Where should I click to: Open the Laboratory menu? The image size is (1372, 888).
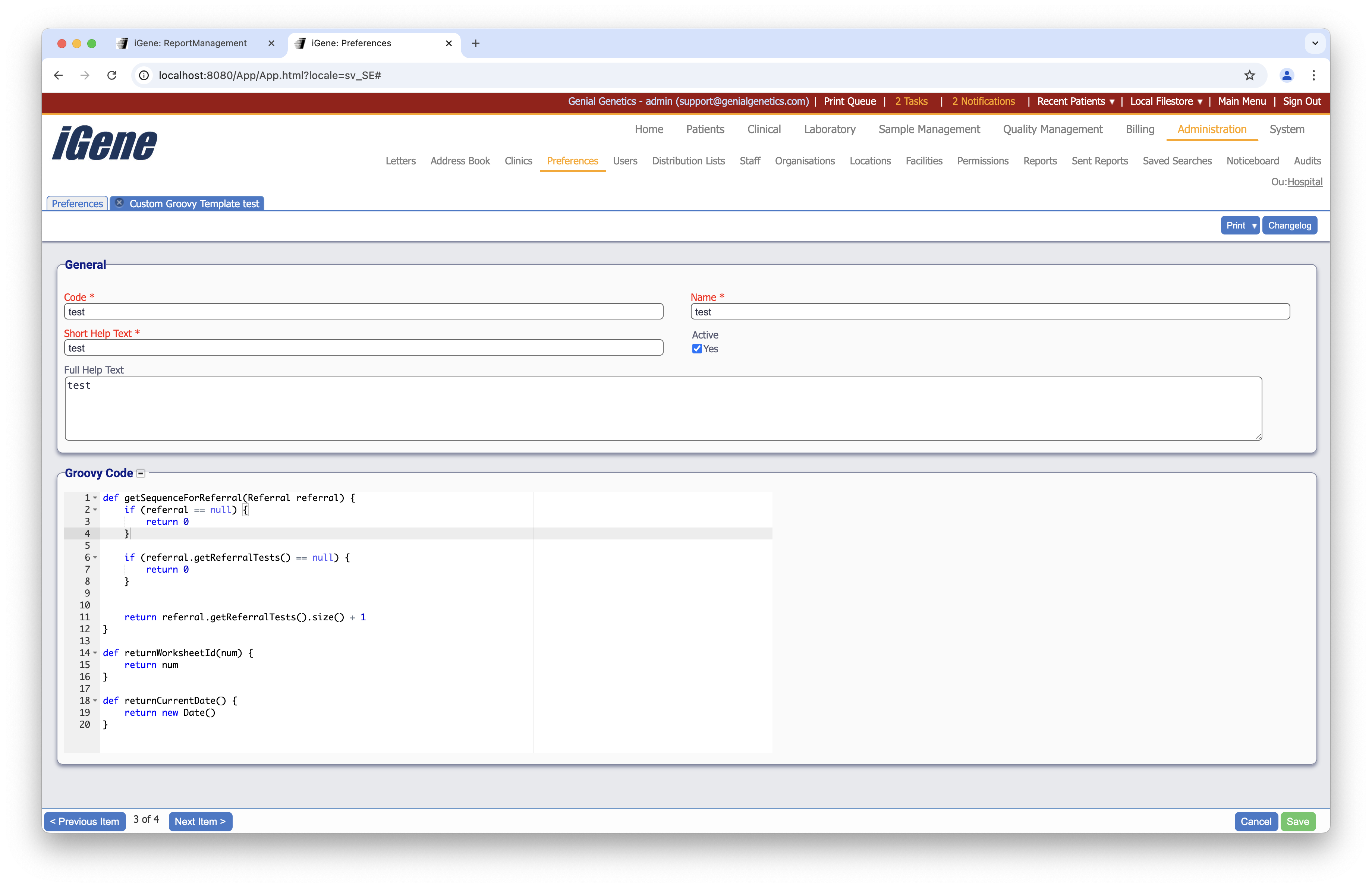click(829, 130)
